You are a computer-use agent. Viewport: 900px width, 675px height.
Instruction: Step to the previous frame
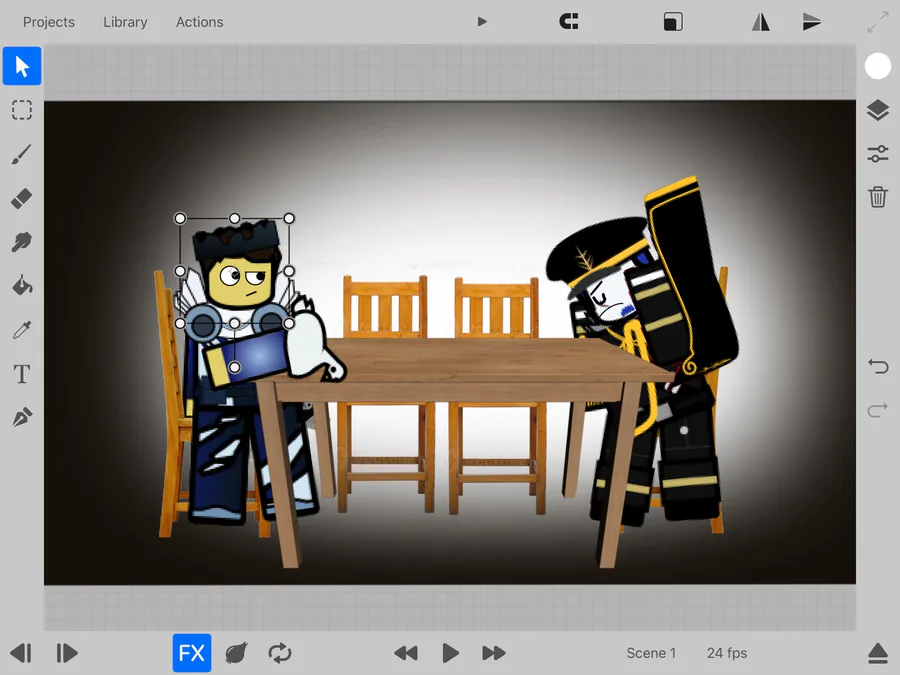21,653
